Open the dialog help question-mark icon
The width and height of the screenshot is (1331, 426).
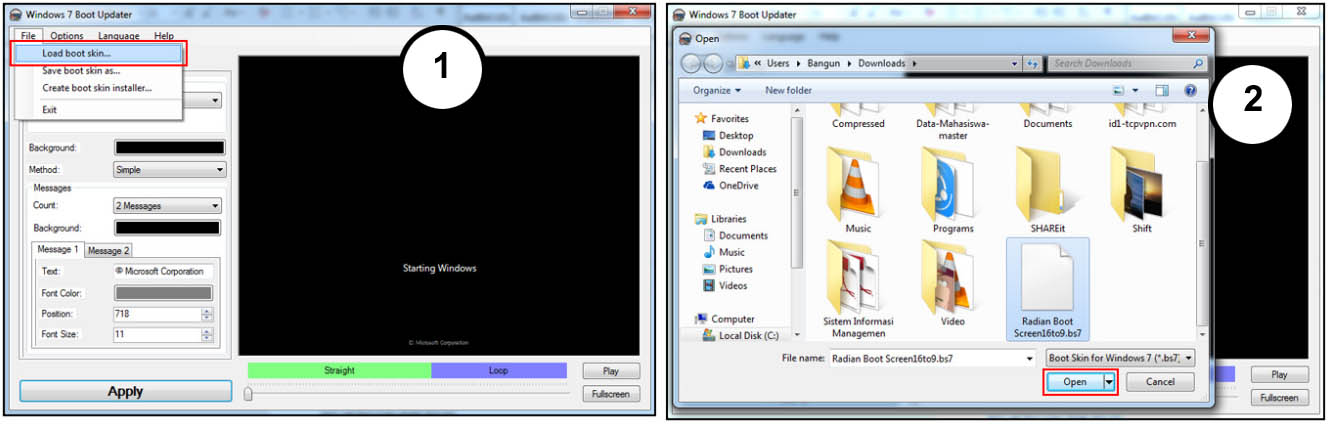1190,90
